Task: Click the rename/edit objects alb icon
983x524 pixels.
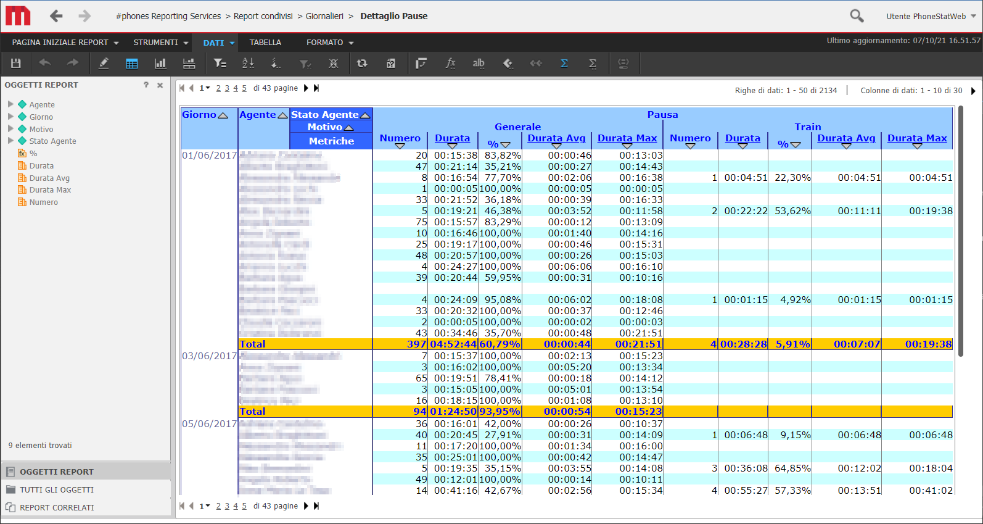Action: click(x=478, y=63)
